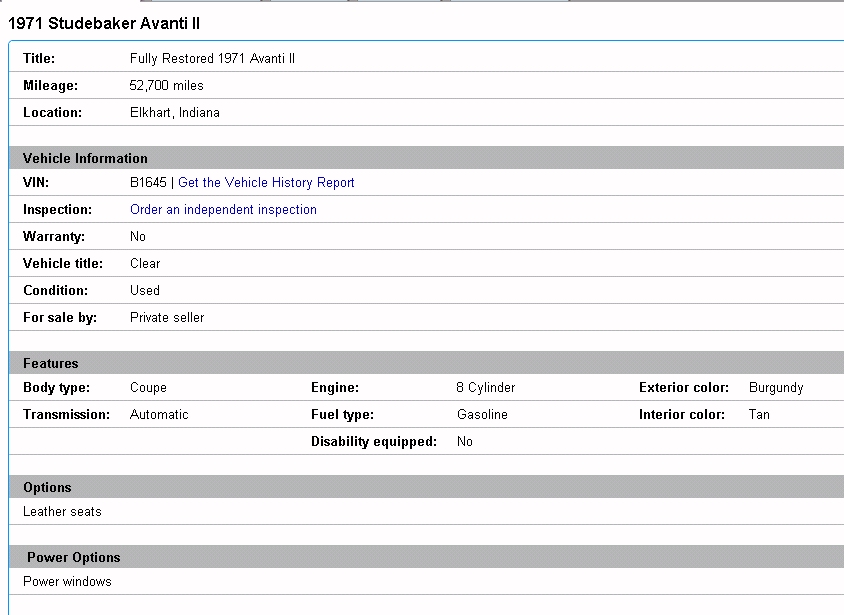Select the 8 Cylinder engine value

click(485, 388)
